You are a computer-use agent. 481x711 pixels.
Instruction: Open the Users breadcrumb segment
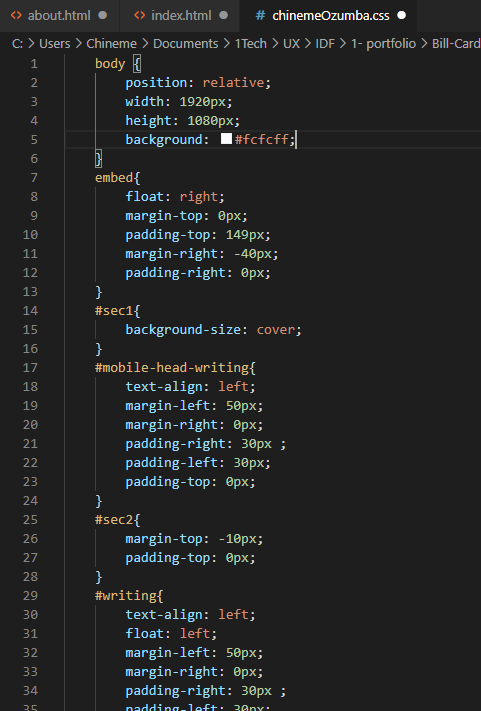pos(54,44)
